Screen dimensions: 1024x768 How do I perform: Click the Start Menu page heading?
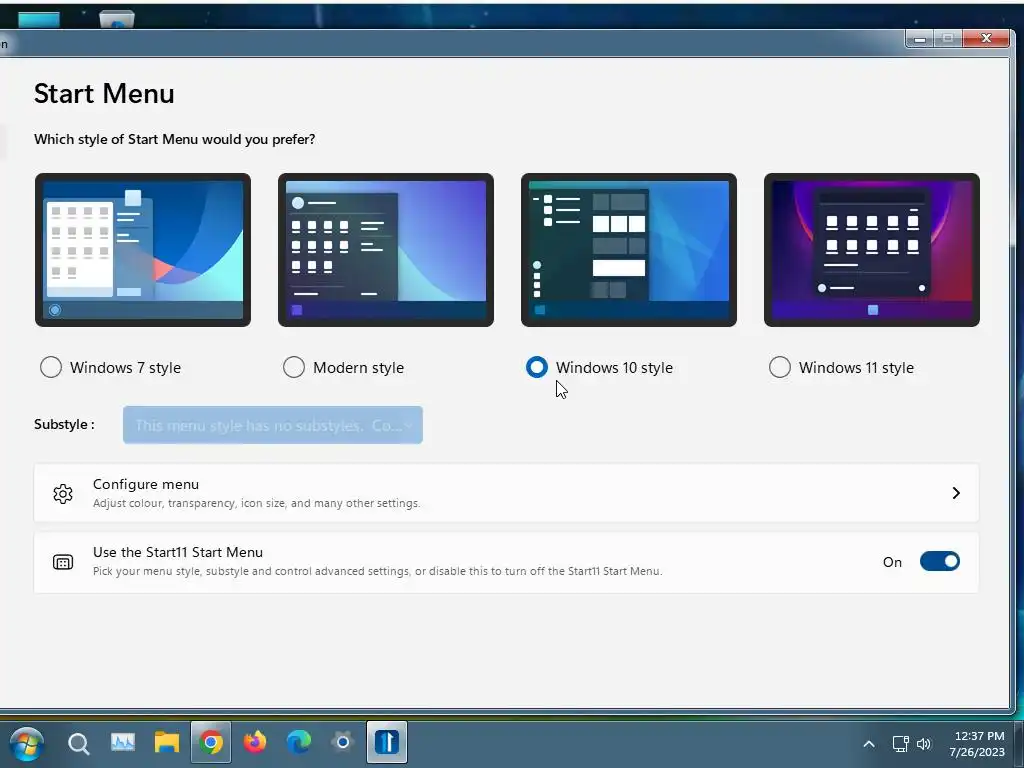pyautogui.click(x=104, y=94)
